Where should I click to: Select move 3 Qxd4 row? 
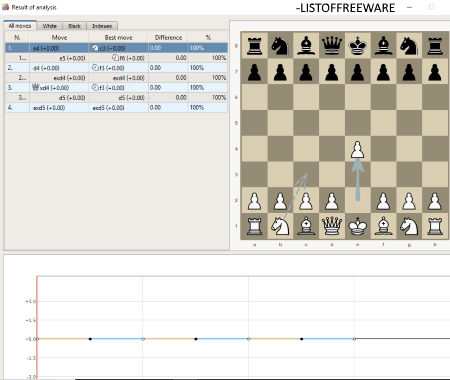(116, 88)
